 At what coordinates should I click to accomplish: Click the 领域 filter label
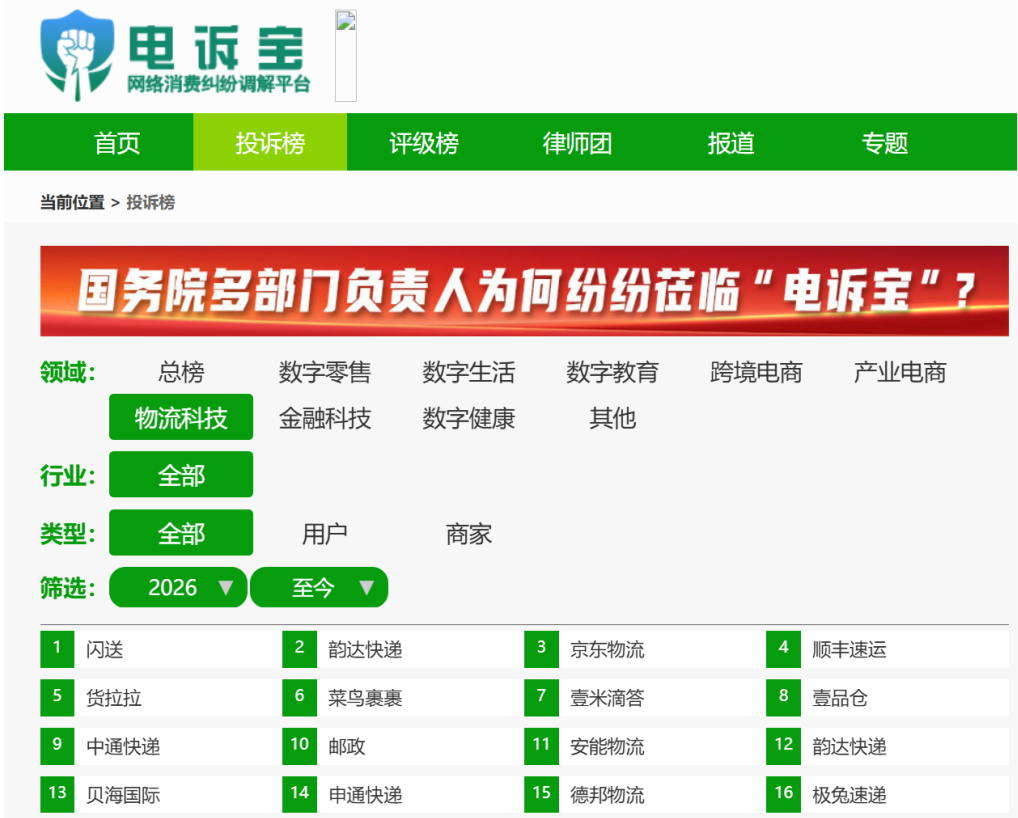68,373
